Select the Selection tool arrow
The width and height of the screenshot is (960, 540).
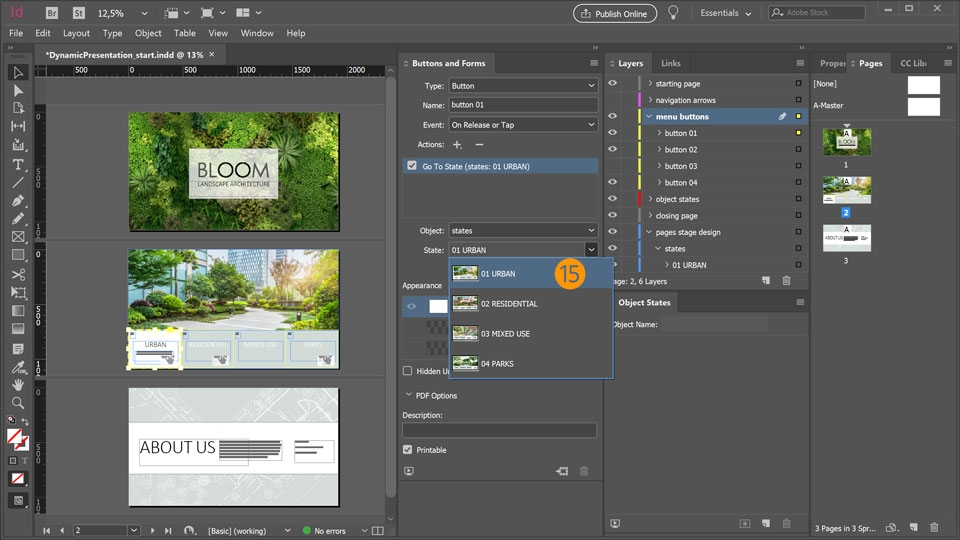tap(18, 73)
